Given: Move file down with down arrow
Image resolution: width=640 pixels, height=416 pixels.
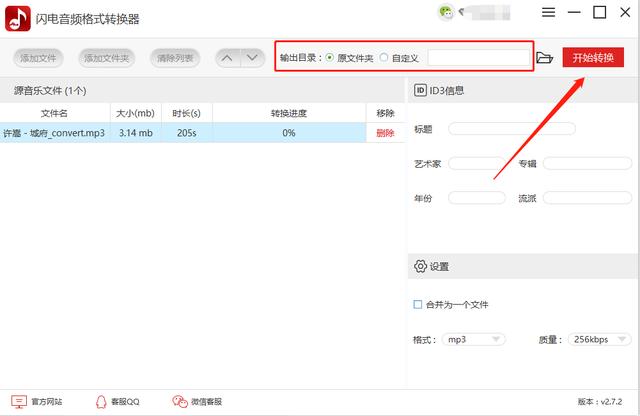Looking at the screenshot, I should tap(253, 58).
